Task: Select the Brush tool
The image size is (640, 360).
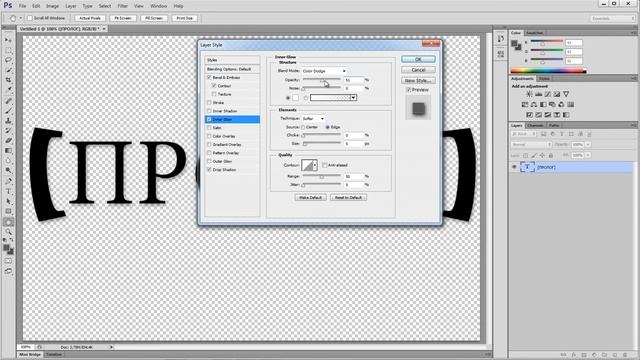Action: coord(8,111)
